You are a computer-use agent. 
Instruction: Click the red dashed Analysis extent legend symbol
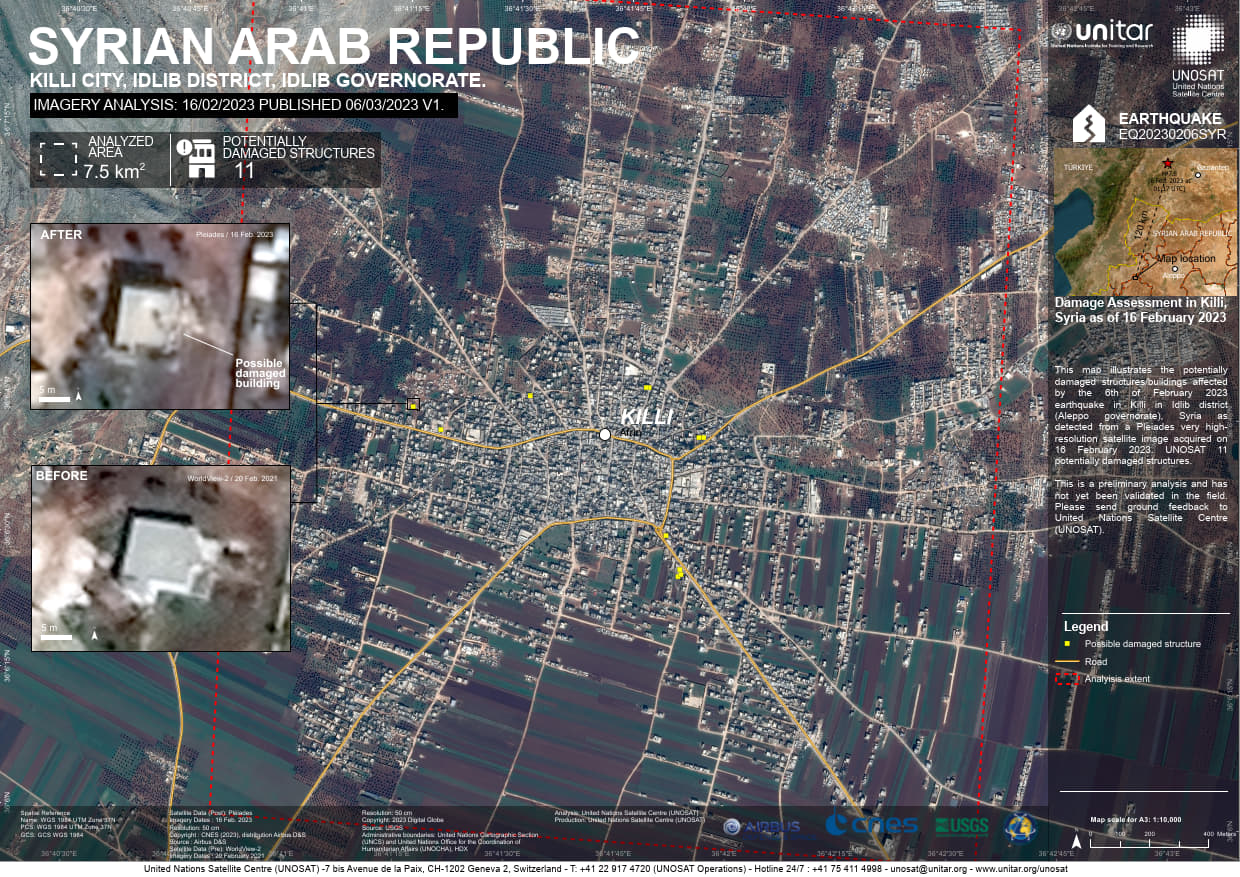coord(1068,679)
